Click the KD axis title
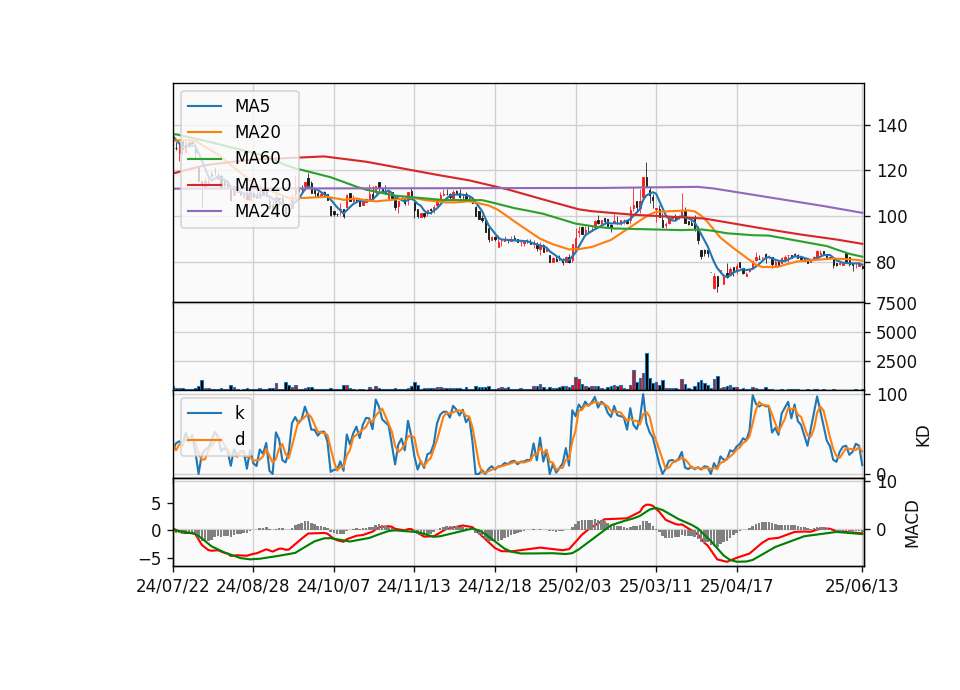The height and width of the screenshot is (690, 960). [x=923, y=437]
